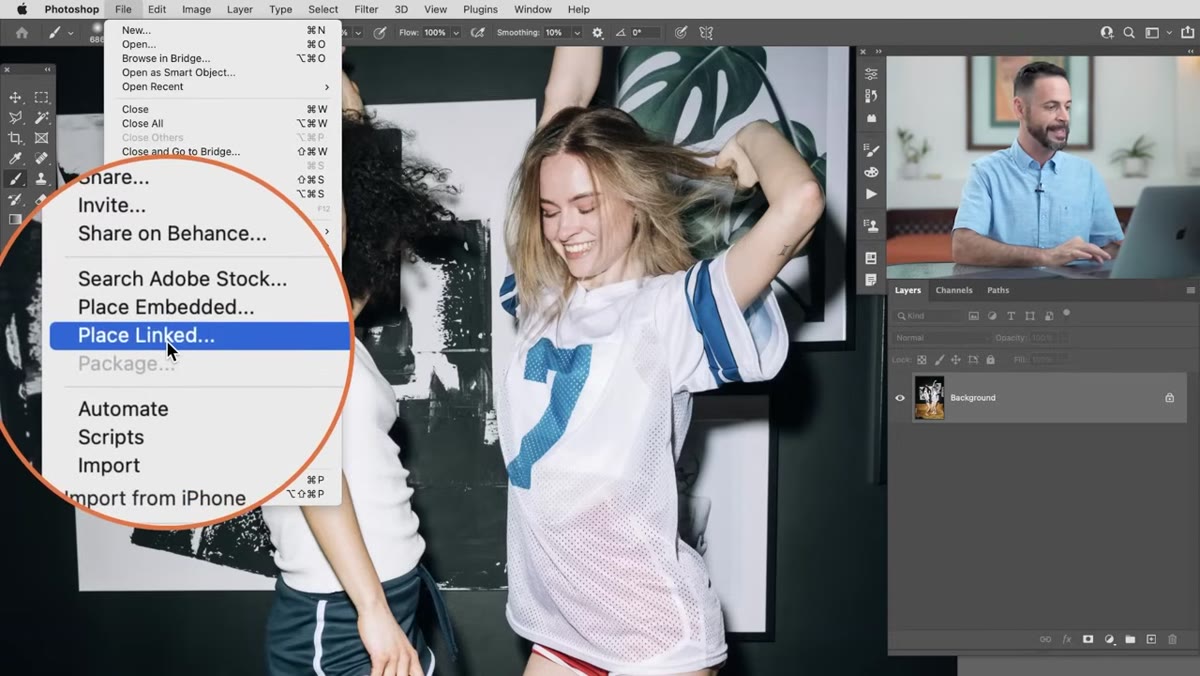Click Create a new group folder icon
This screenshot has width=1200, height=676.
(1130, 639)
